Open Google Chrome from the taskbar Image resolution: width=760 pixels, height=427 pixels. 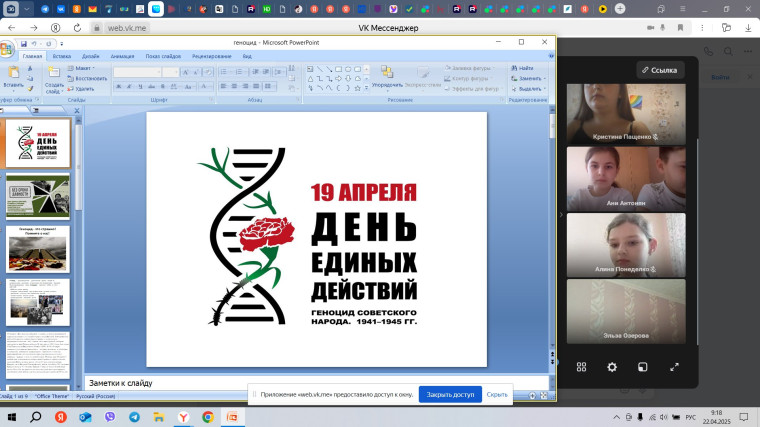click(x=208, y=417)
